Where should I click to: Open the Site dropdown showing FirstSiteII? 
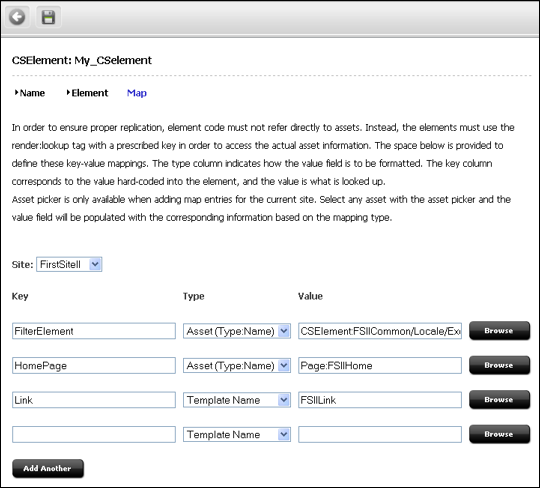coord(69,264)
